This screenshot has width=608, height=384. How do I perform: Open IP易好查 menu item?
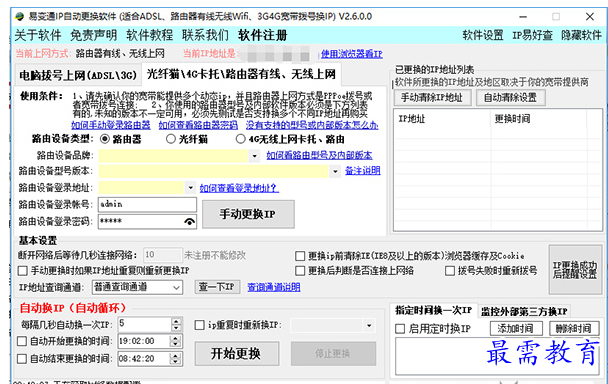(532, 35)
